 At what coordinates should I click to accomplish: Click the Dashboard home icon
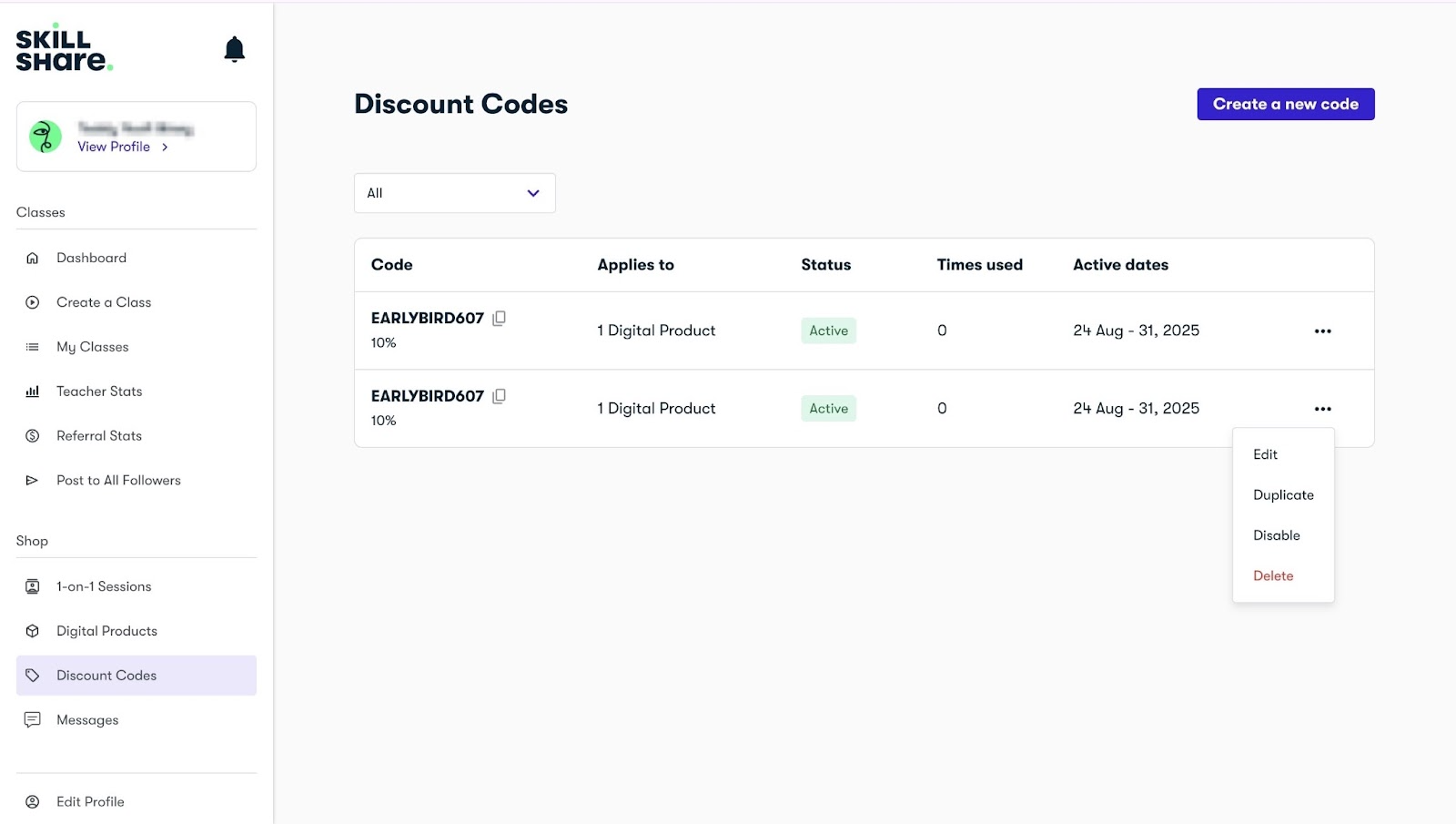click(x=33, y=258)
